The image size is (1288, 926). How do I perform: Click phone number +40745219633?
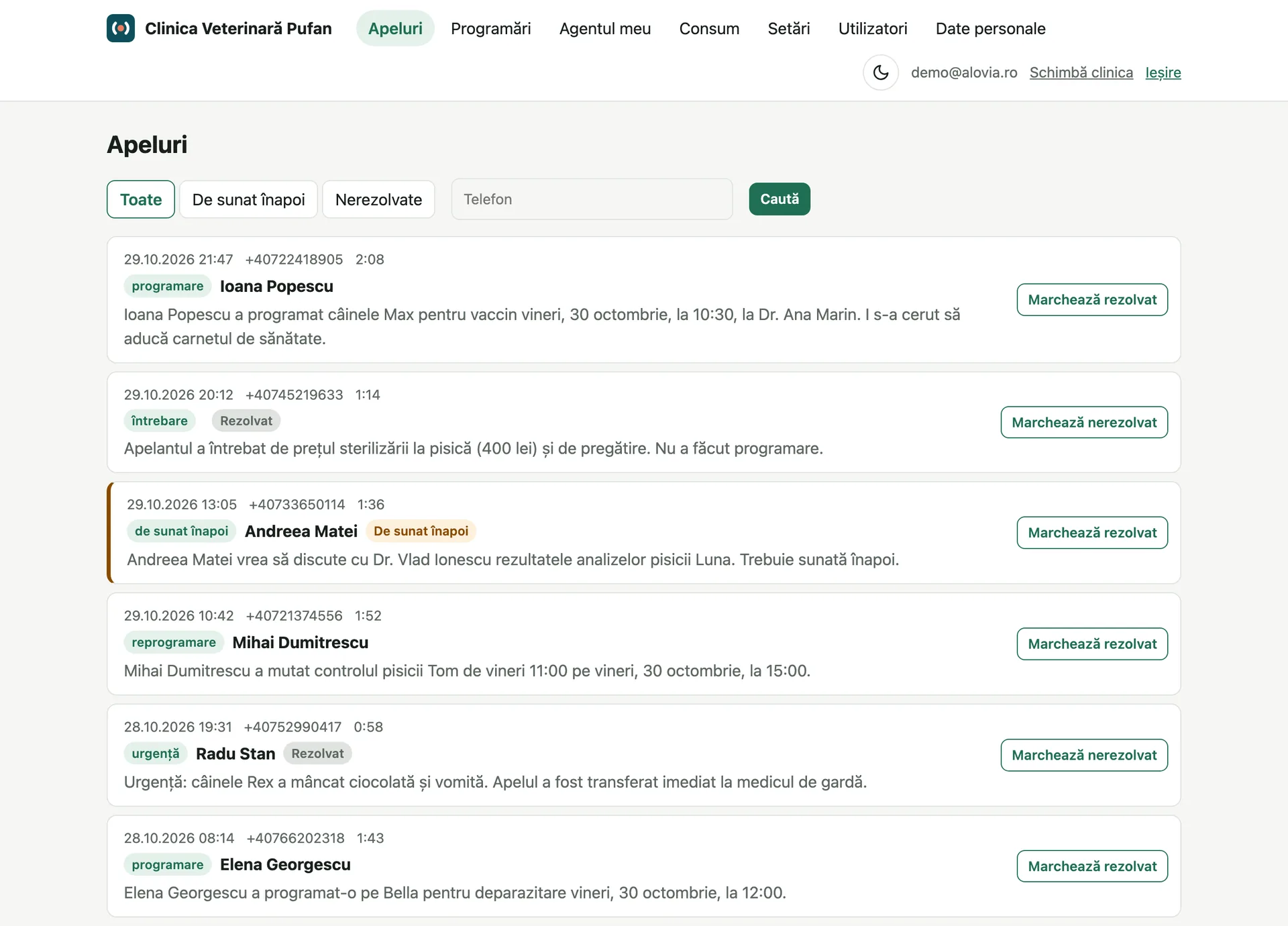294,395
